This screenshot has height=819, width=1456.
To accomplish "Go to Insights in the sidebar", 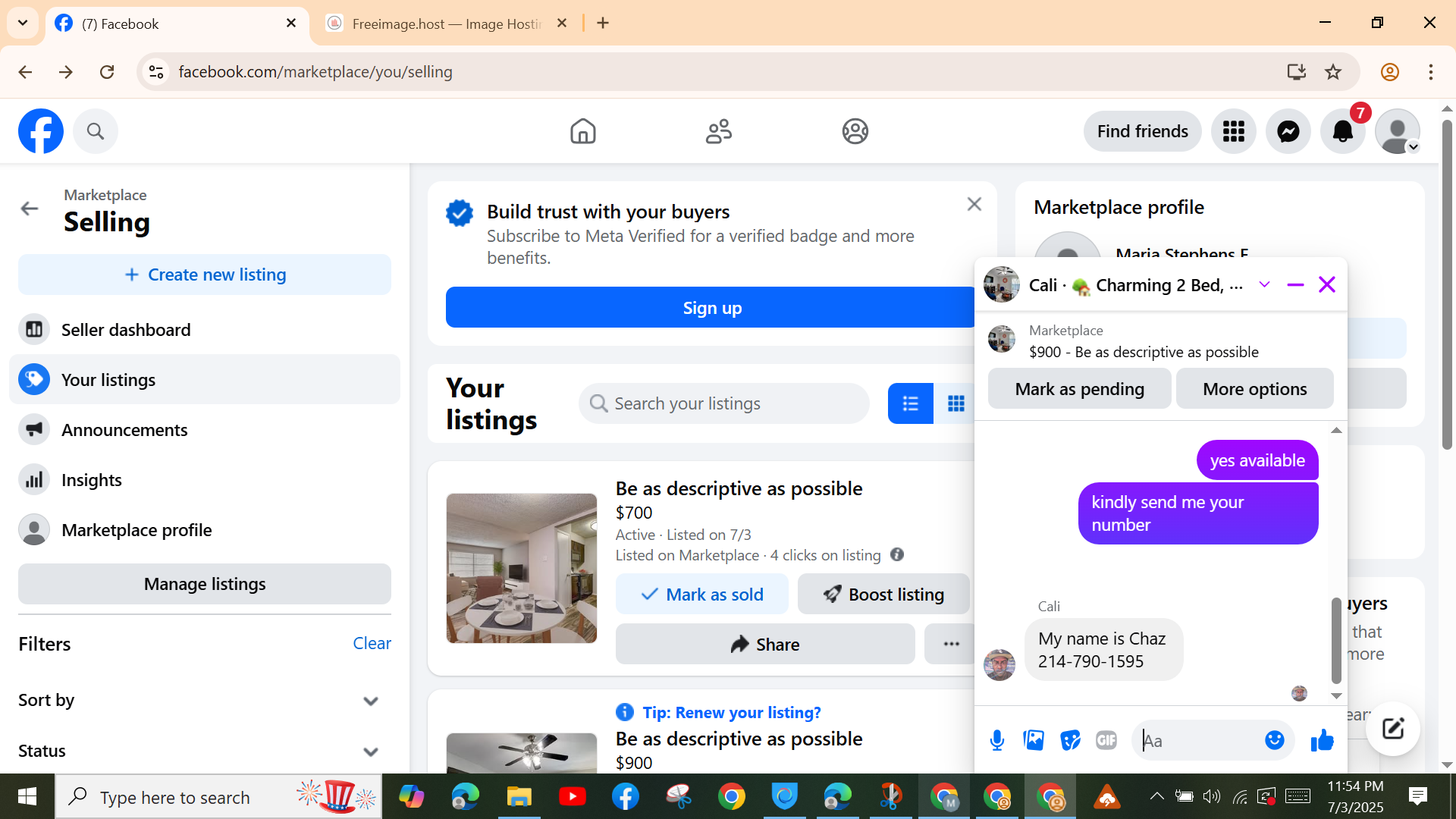I will click(92, 480).
